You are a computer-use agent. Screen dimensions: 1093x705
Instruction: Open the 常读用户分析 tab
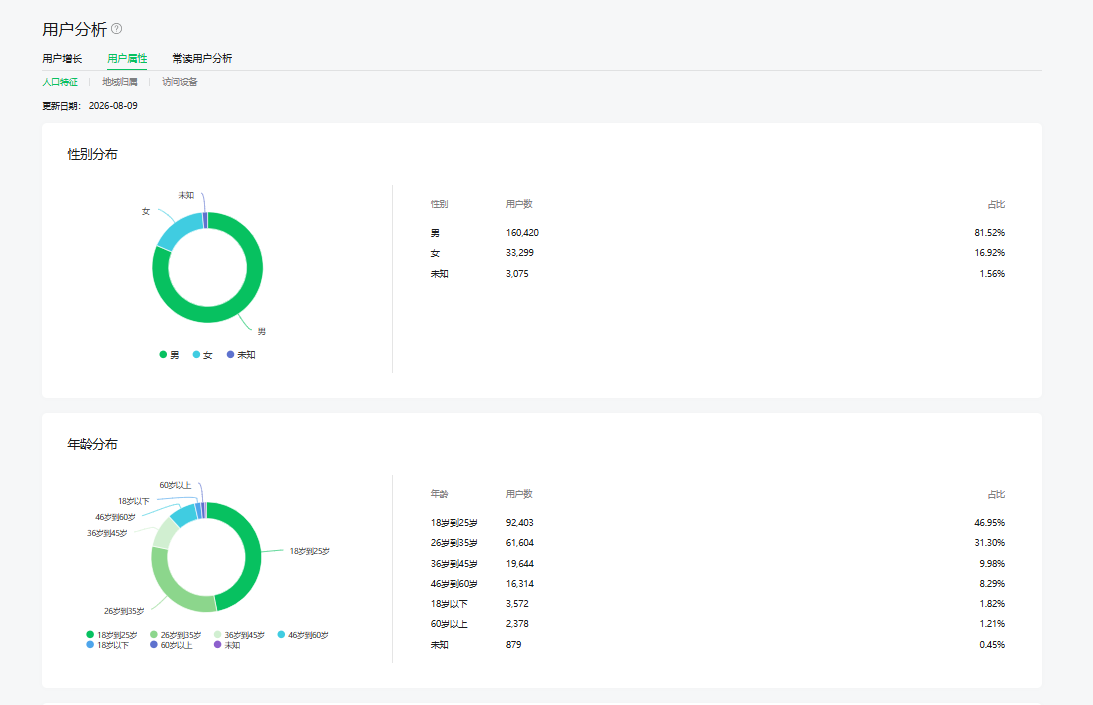[x=202, y=59]
